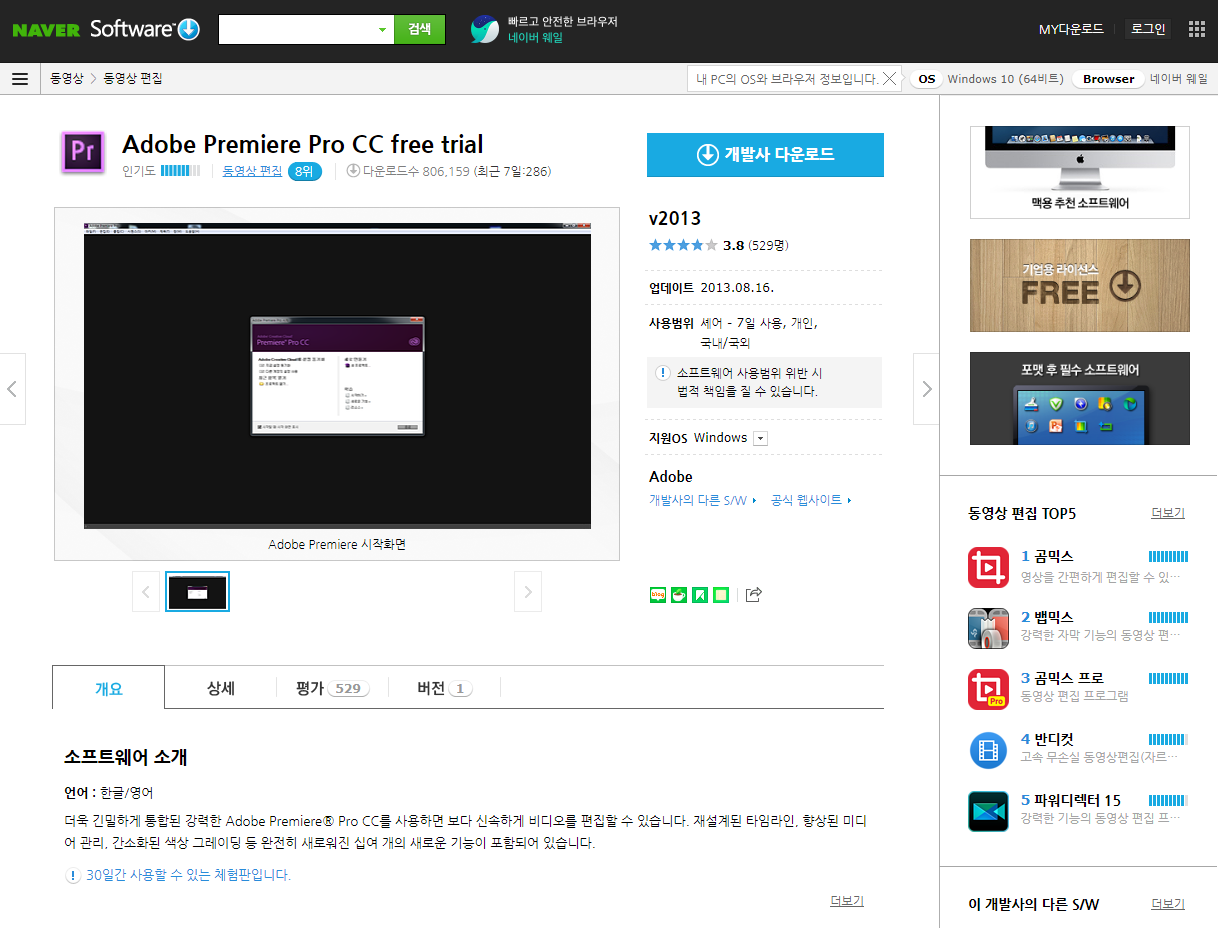
Task: Click the 동영상 편집 breadcrumb
Action: tap(133, 79)
